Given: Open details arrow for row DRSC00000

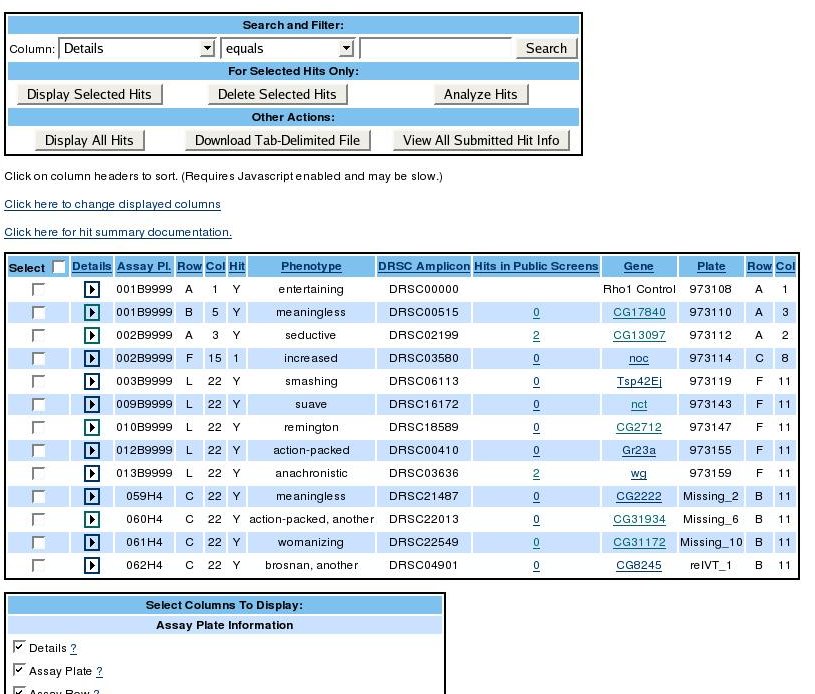Looking at the screenshot, I should (92, 289).
